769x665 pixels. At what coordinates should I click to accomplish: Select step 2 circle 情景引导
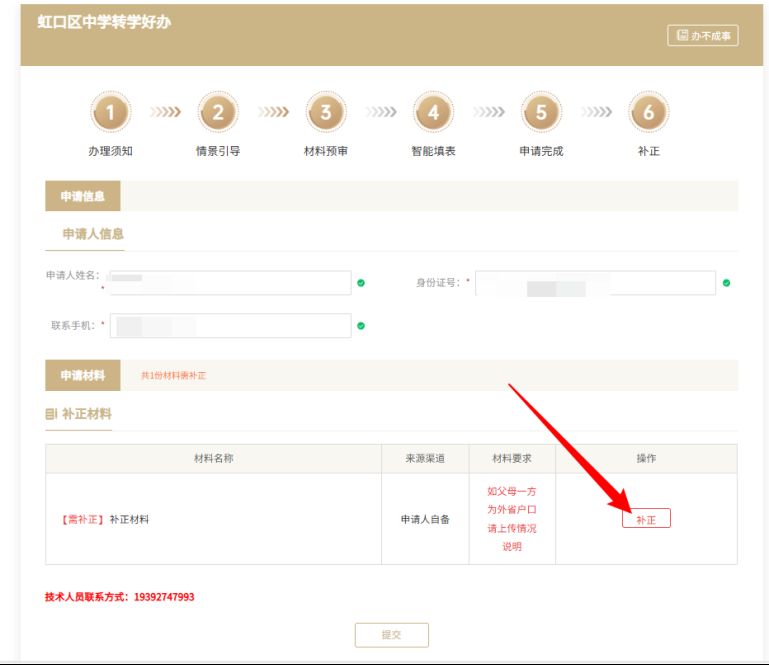218,112
